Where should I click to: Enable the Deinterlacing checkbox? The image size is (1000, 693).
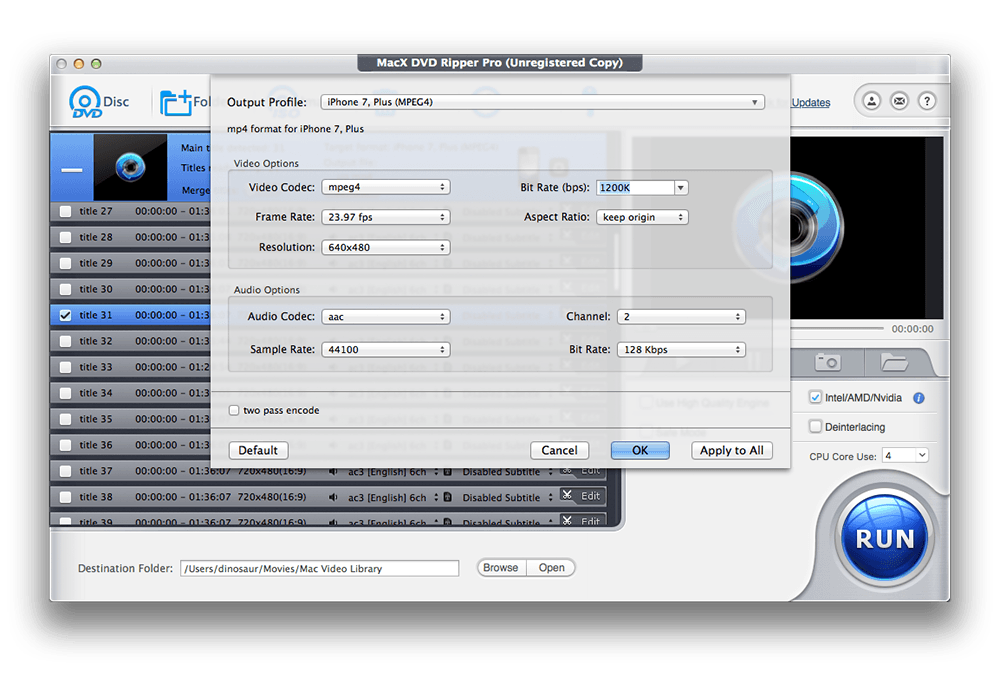click(x=815, y=427)
